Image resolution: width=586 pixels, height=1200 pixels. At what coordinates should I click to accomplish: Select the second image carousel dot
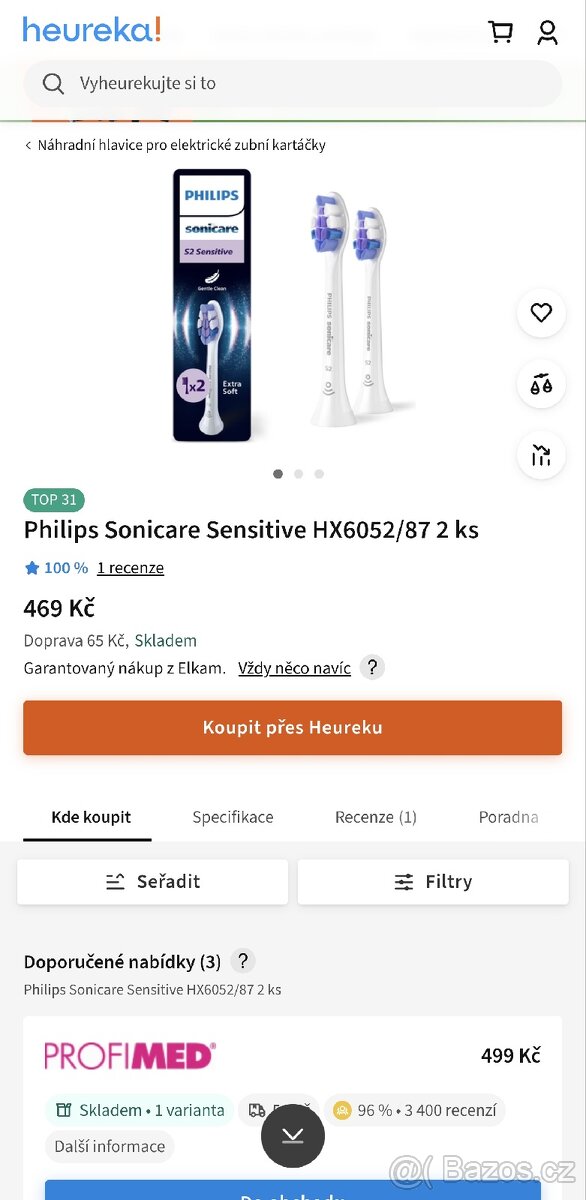[x=298, y=474]
